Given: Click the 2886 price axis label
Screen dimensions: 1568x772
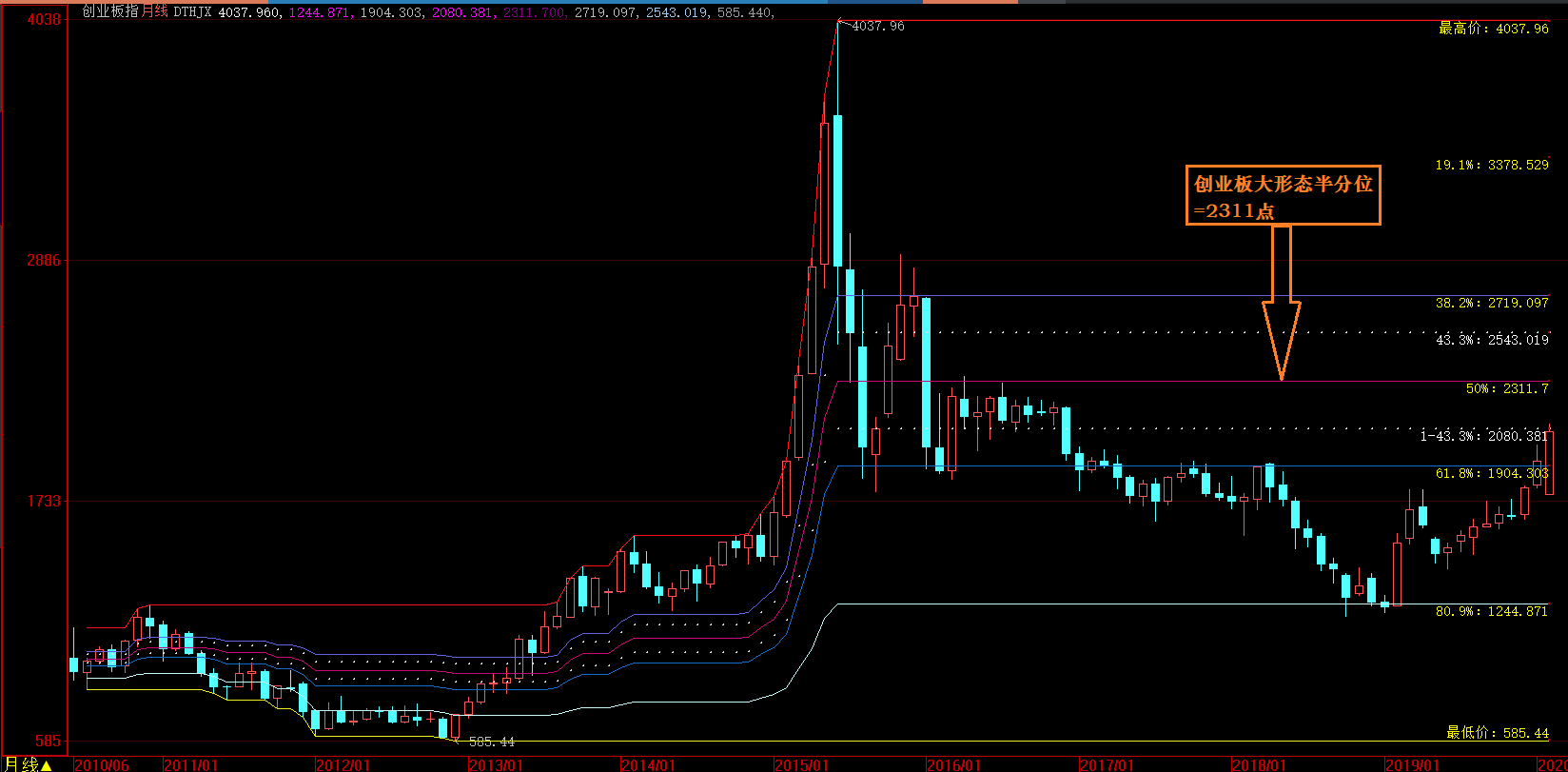Looking at the screenshot, I should pyautogui.click(x=45, y=260).
